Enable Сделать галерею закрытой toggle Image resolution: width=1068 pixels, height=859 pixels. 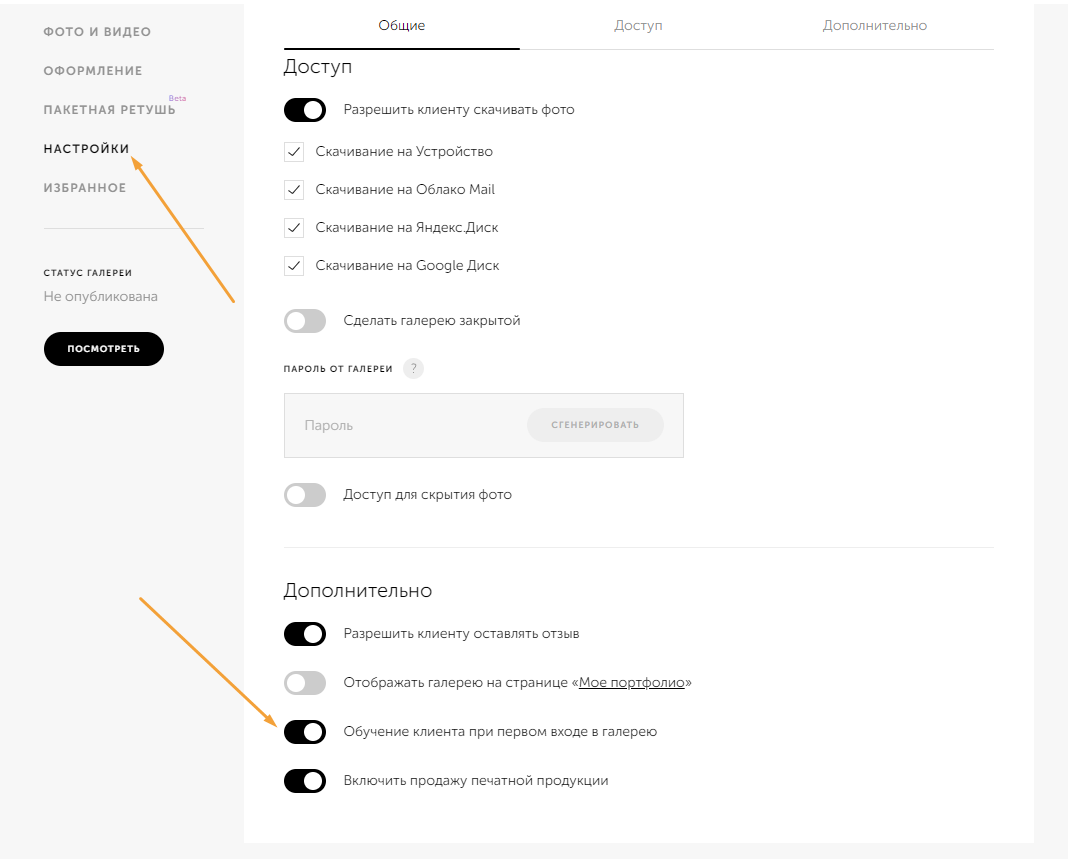[305, 321]
